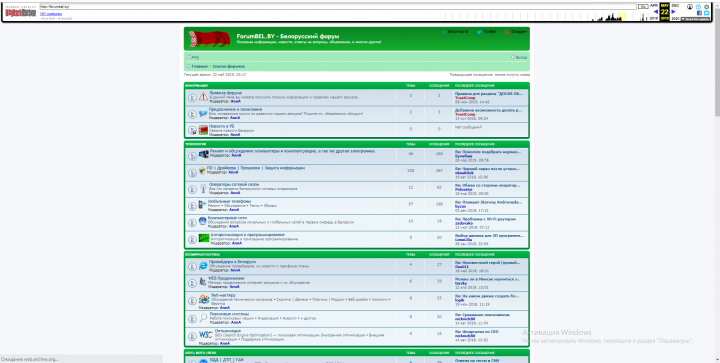The image size is (720, 363).
Task: Share capture via Twitter icon in toolbar
Action: [x=707, y=13]
